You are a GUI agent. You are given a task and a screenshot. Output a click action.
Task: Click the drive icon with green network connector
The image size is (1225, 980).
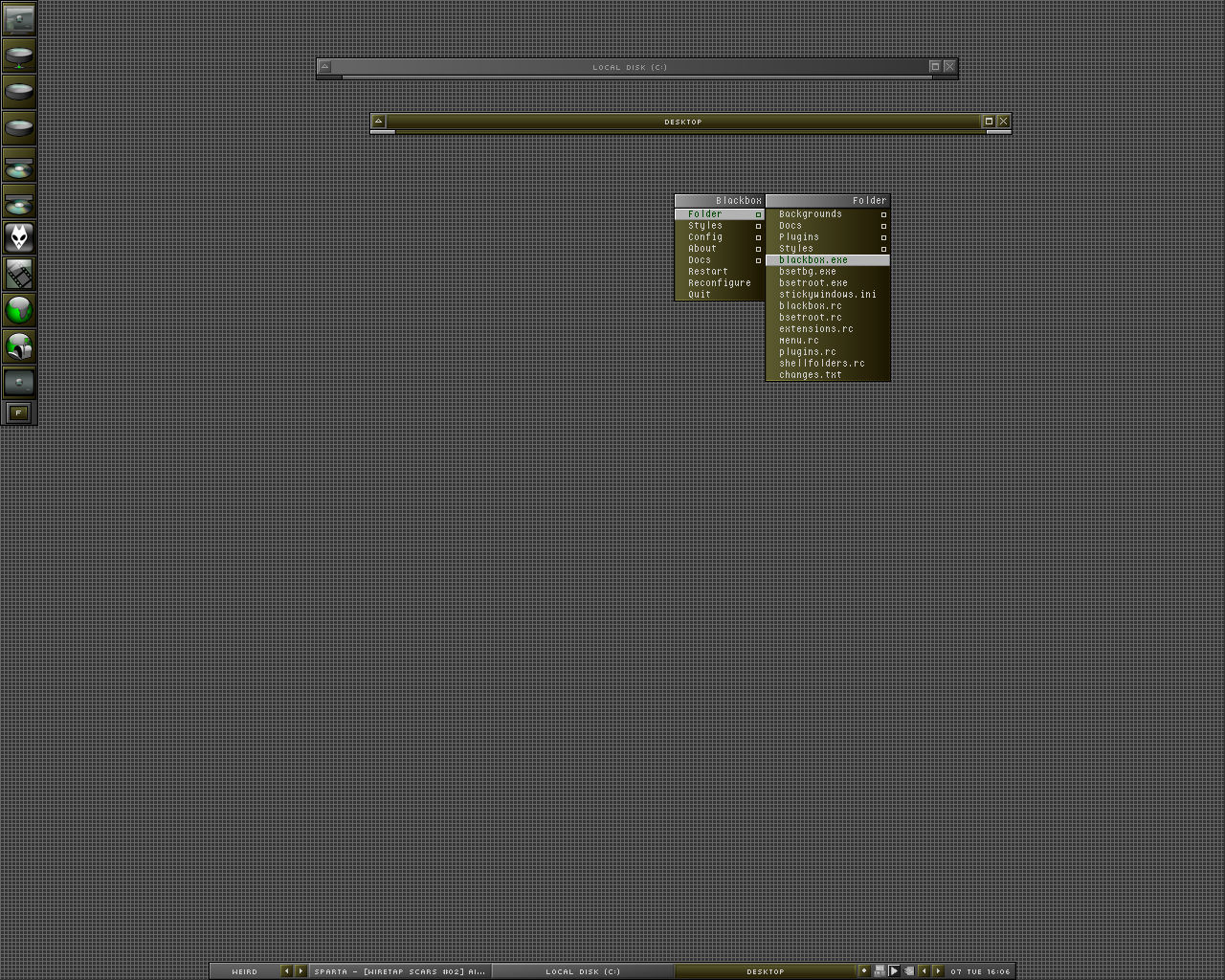click(x=19, y=56)
